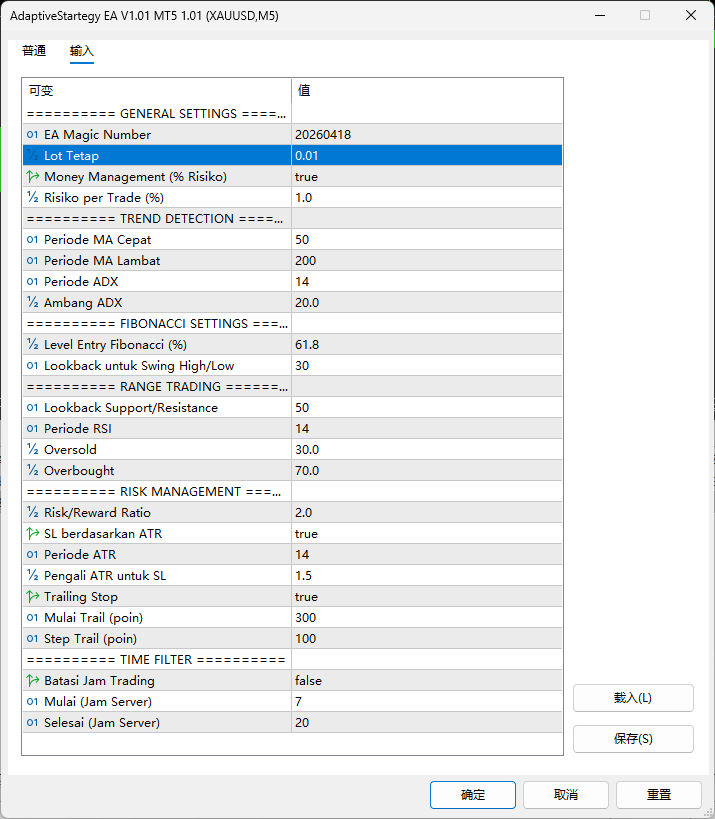Click the integer icon beside Periode MA Cepat
Image resolution: width=715 pixels, height=819 pixels.
32,240
